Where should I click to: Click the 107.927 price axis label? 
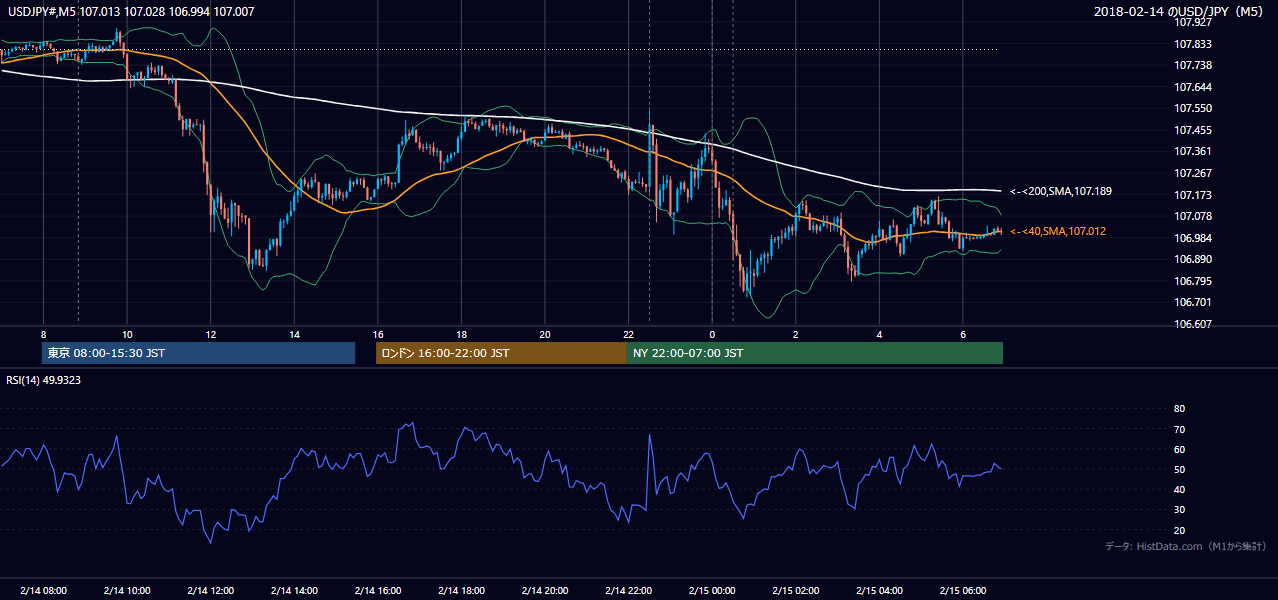[1192, 22]
